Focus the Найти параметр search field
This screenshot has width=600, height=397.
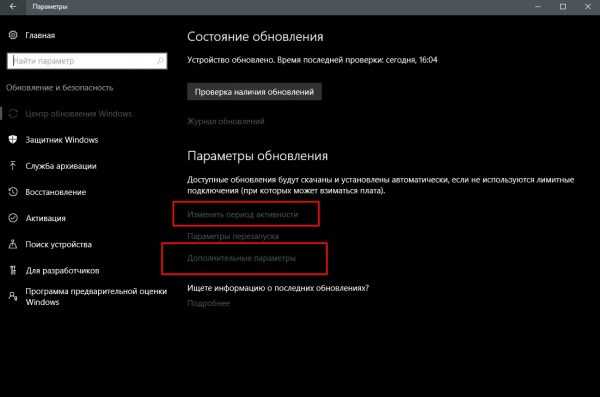87,60
